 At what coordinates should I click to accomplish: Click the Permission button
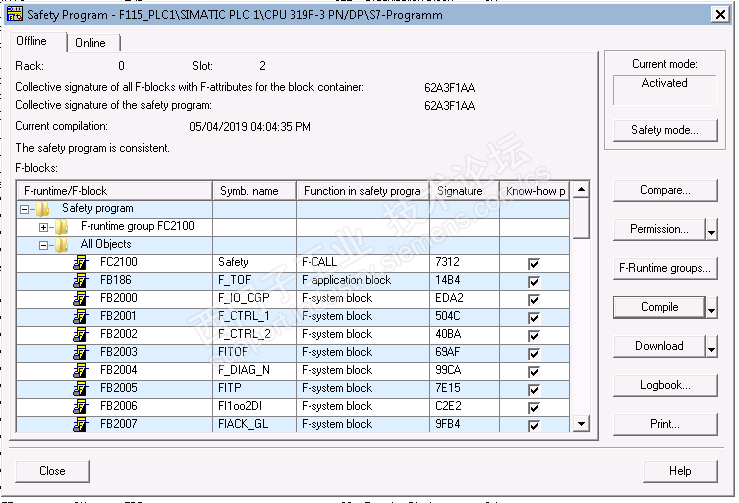659,230
